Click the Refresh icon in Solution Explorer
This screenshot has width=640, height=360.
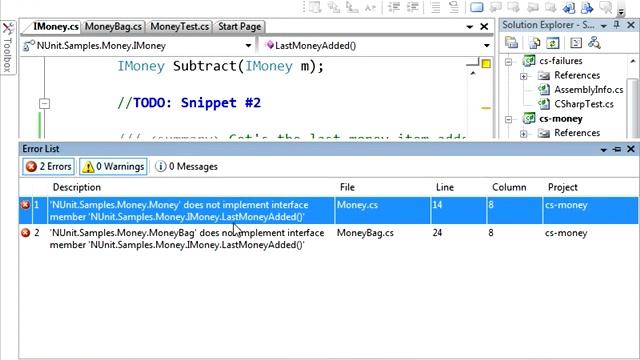coord(553,42)
